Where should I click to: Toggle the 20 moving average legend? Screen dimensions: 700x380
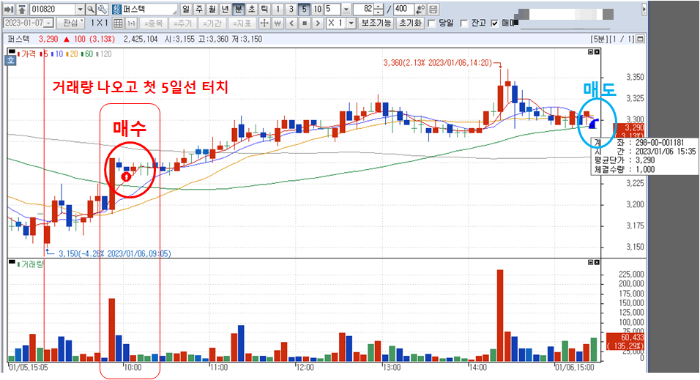tap(72, 54)
